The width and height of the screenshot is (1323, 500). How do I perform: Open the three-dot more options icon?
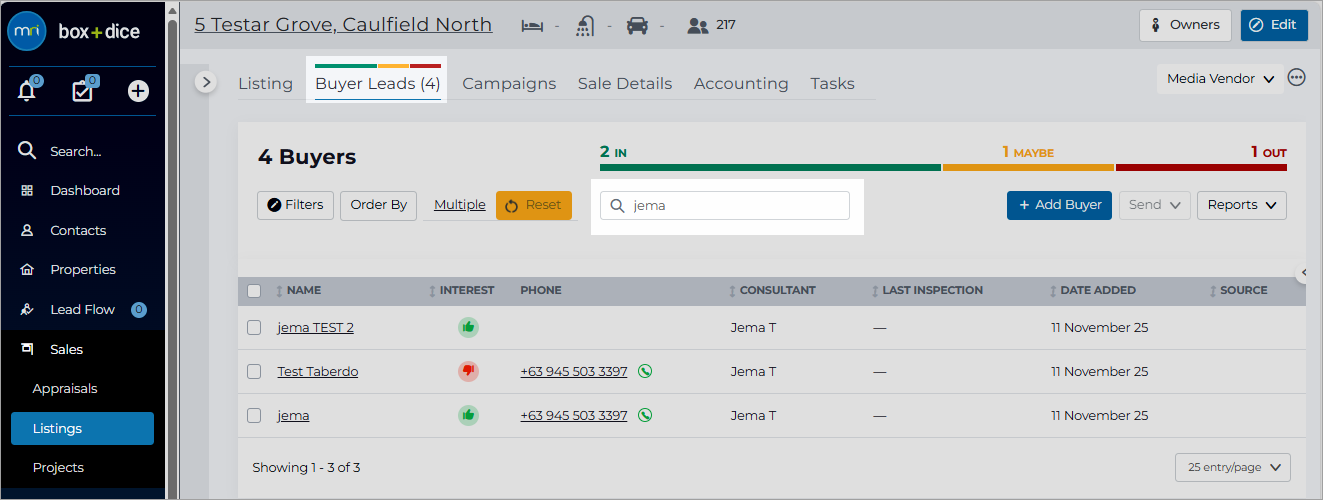(x=1297, y=78)
